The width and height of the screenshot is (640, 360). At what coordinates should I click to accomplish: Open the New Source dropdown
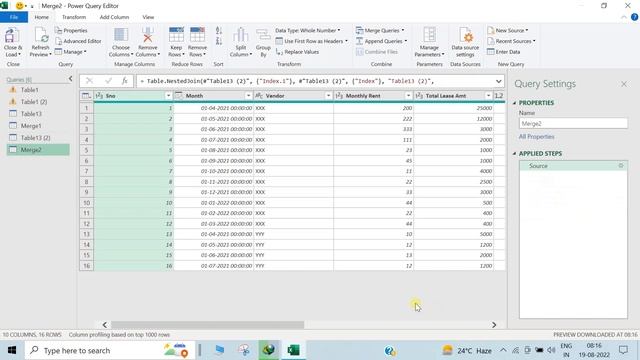pyautogui.click(x=508, y=31)
